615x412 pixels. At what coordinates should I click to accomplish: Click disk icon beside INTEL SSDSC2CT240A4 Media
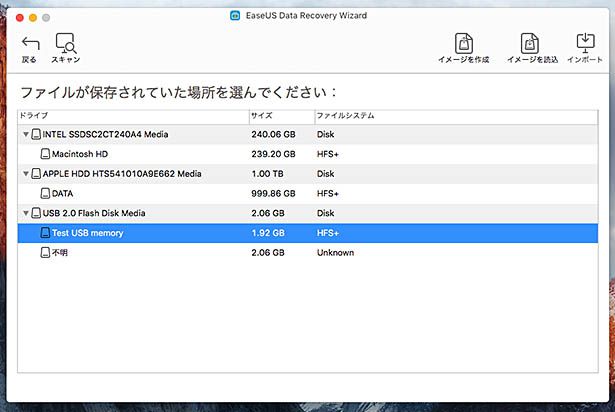click(x=36, y=134)
